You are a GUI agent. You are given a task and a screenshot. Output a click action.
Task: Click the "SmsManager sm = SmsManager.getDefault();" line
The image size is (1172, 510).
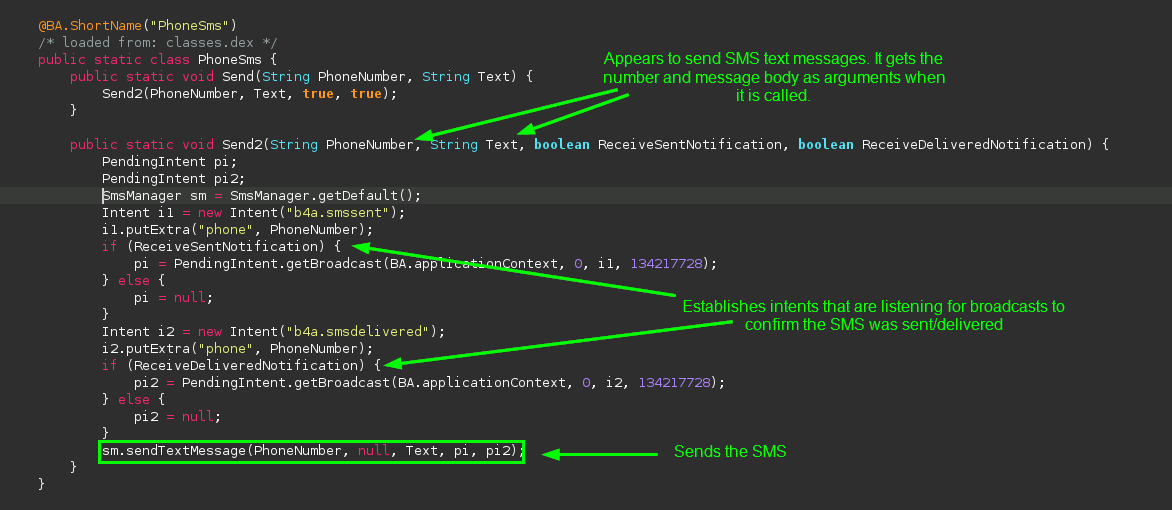(262, 195)
